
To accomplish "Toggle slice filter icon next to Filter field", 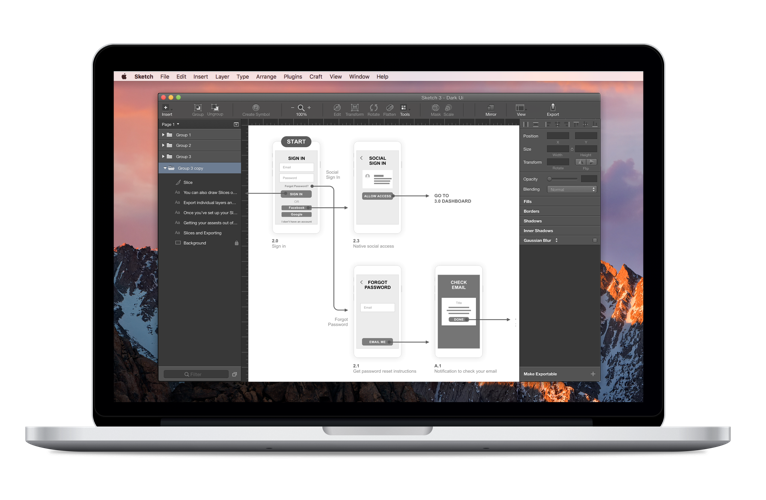I will (234, 374).
